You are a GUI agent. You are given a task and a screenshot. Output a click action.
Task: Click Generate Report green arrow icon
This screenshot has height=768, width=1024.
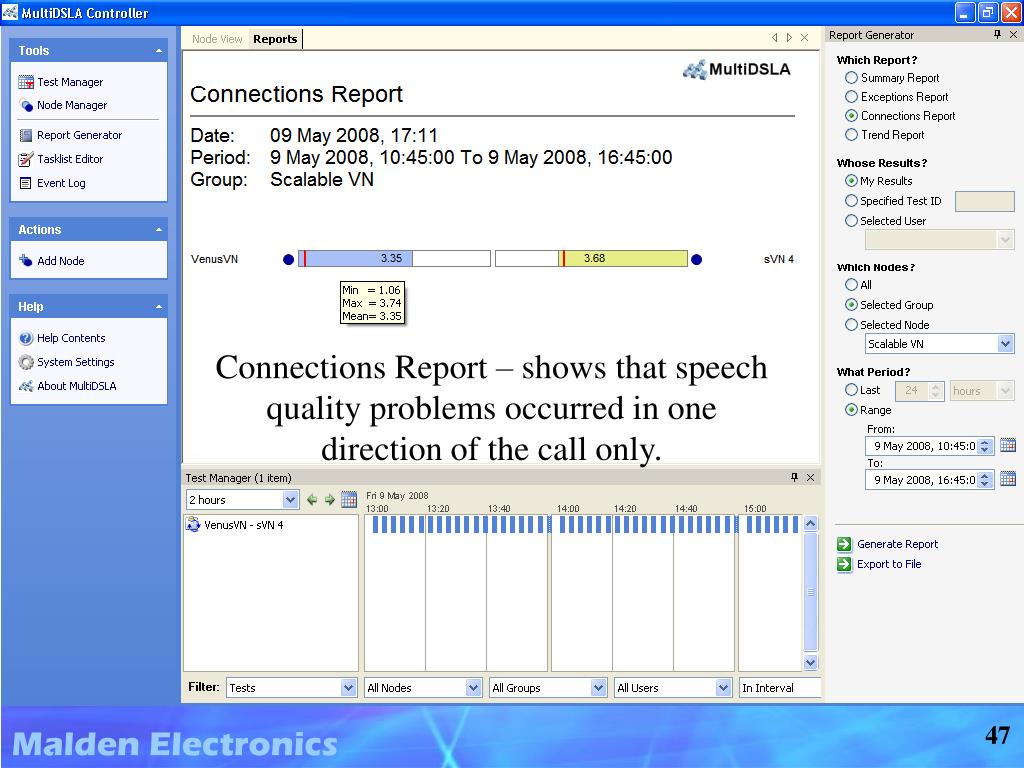[844, 544]
